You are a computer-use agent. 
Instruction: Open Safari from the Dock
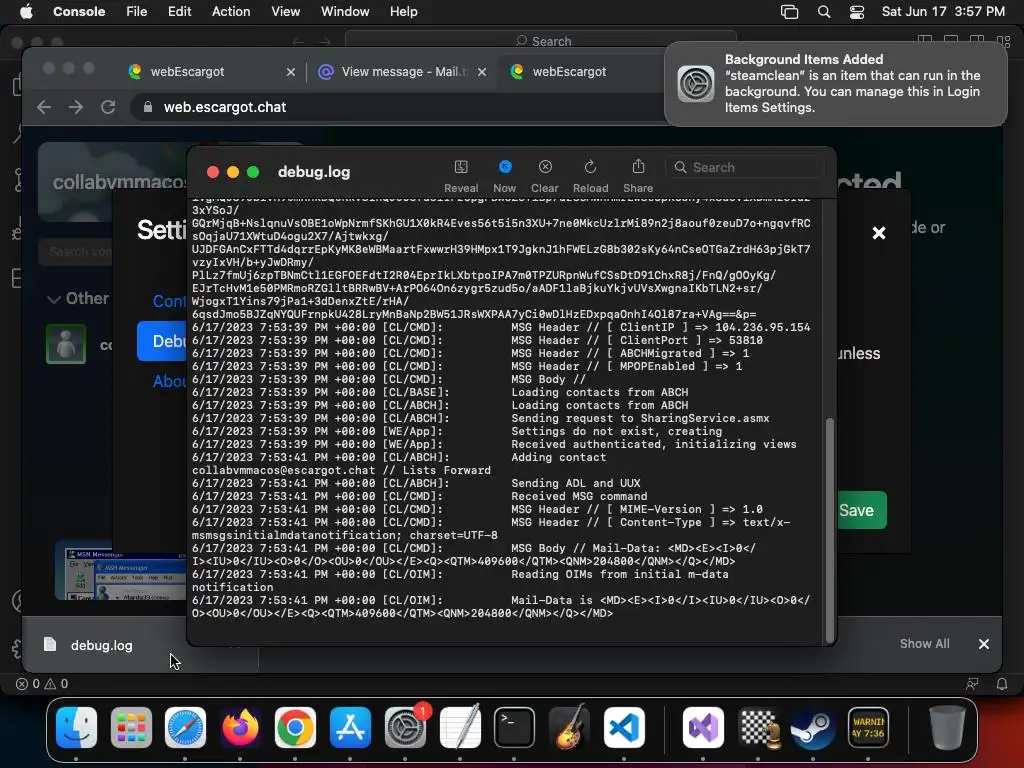[x=185, y=727]
